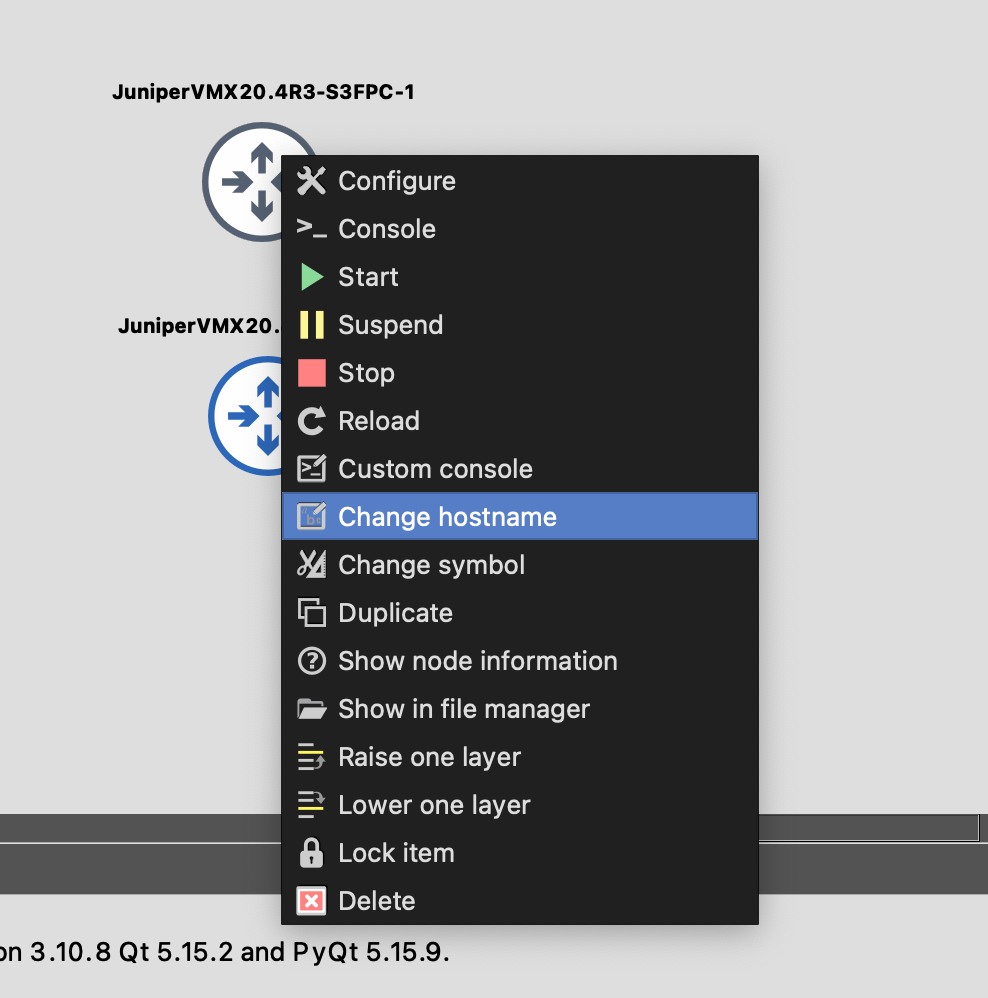The width and height of the screenshot is (988, 998).
Task: Click the Raise one layer icon
Action: point(311,757)
